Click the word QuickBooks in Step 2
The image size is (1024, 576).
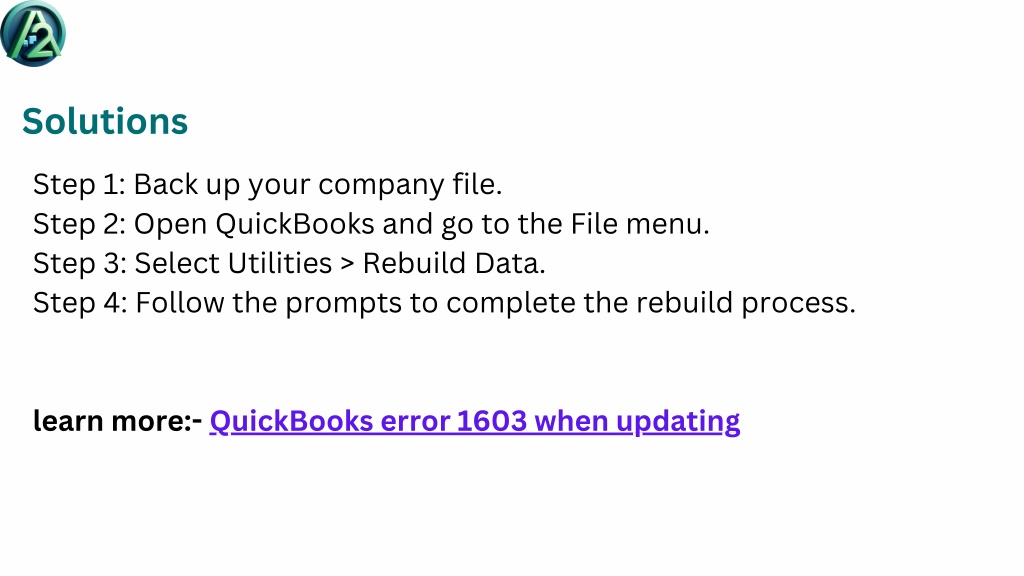pos(295,224)
